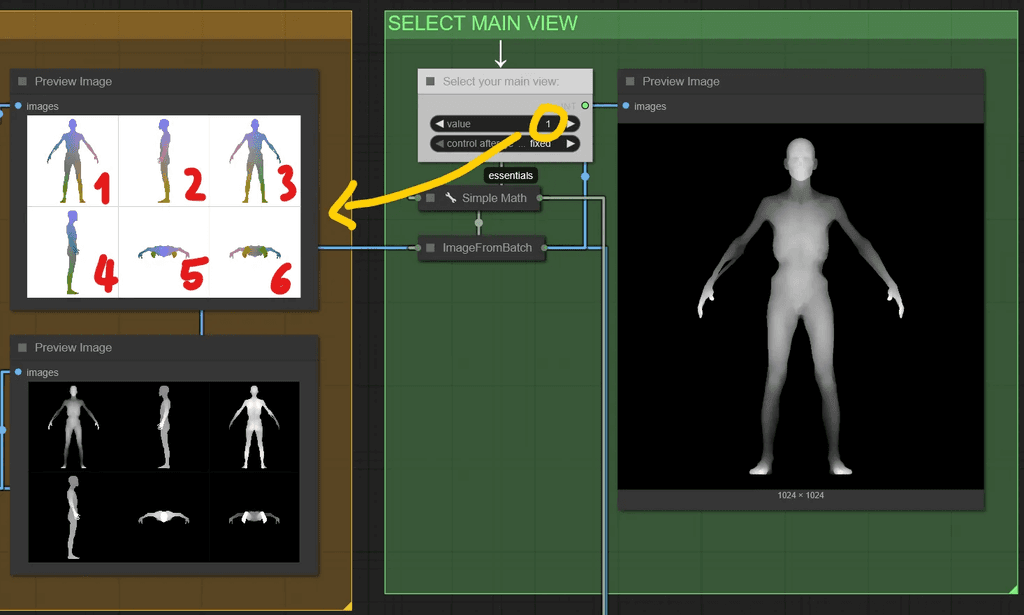Select the ImageFromBatch node title bar
The width and height of the screenshot is (1024, 615).
pos(489,248)
